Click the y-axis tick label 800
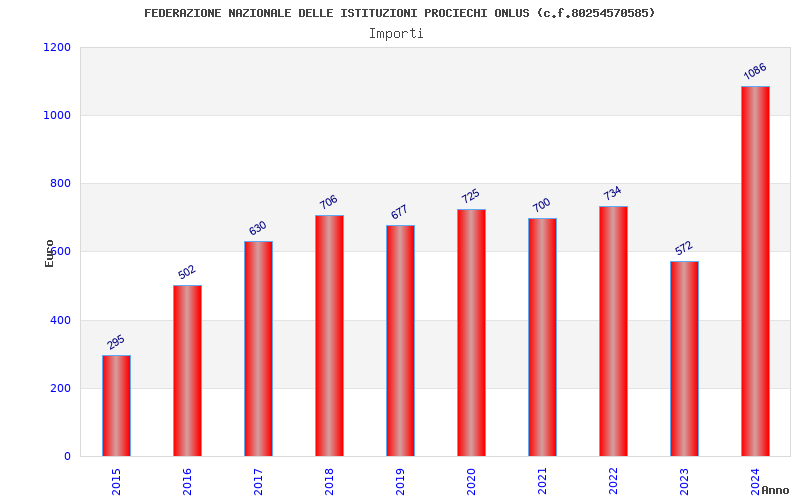 point(60,184)
